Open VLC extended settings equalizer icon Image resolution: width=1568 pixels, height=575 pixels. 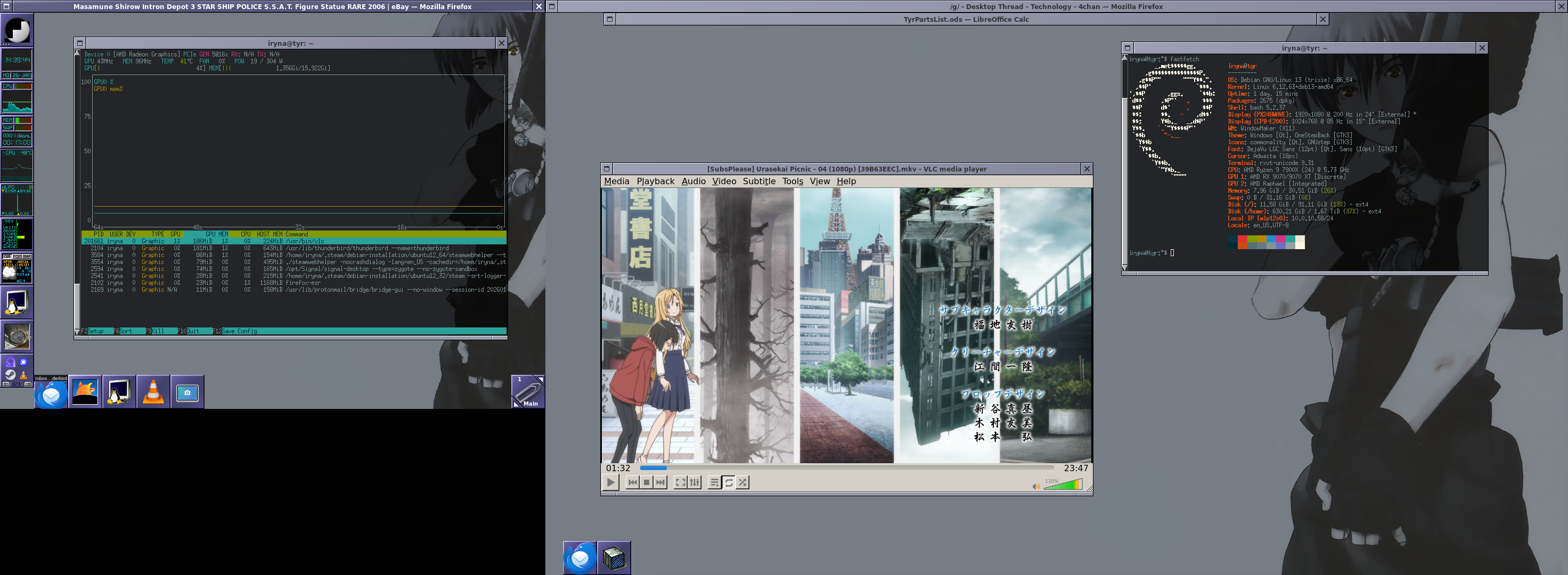(695, 482)
